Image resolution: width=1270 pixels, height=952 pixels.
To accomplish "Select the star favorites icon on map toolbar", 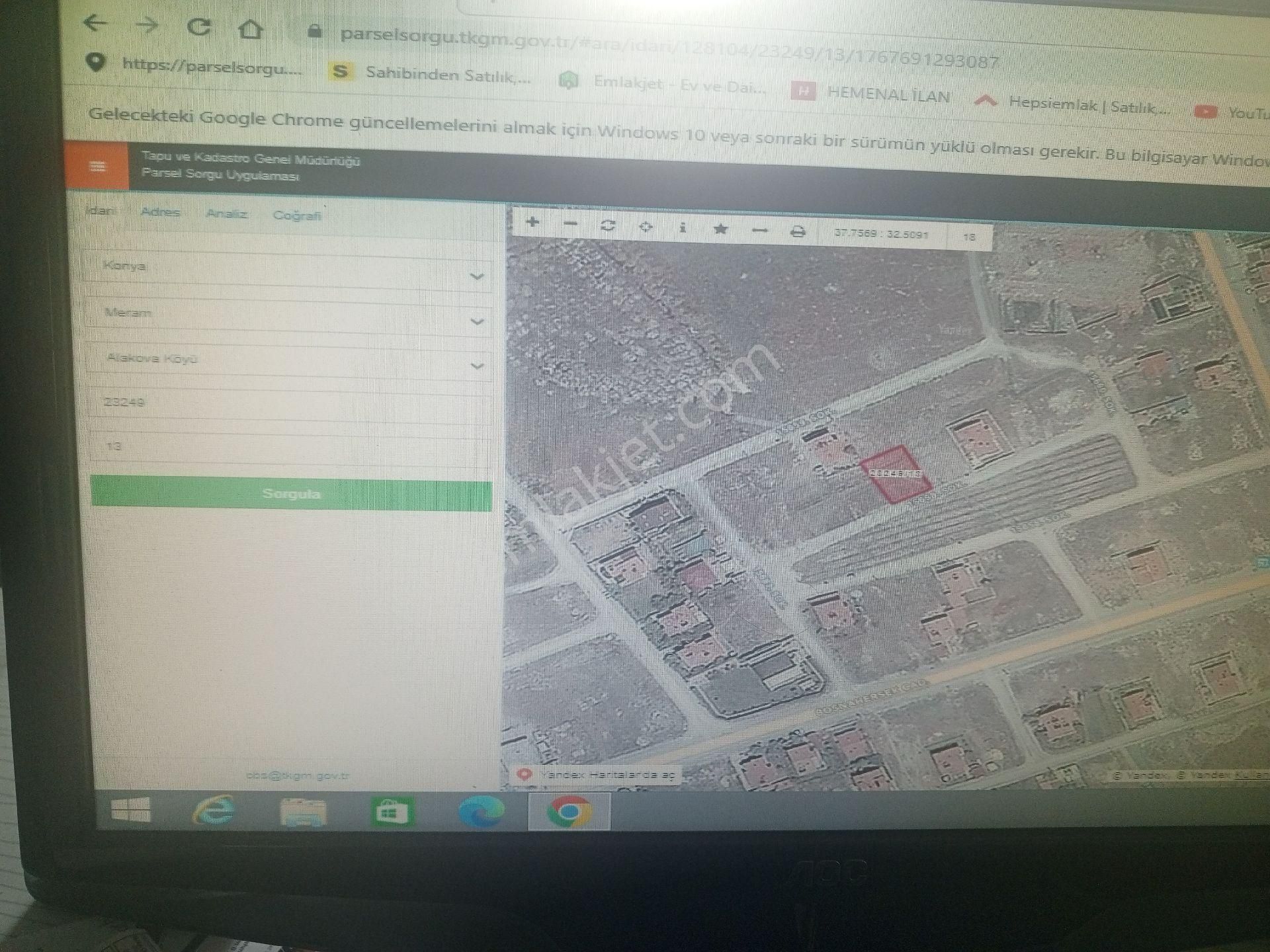I will [x=721, y=228].
